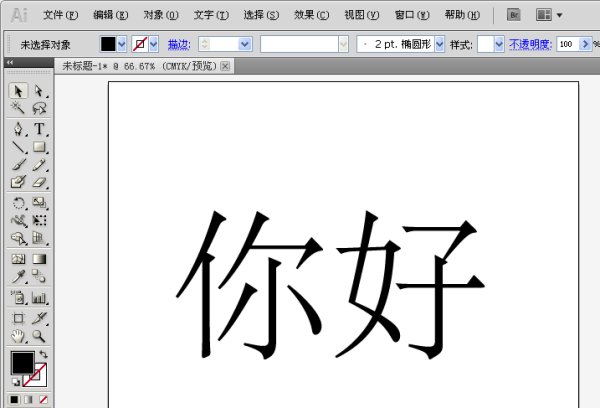Select the Eyedropper tool
Screen dimensions: 600x408
click(18, 276)
